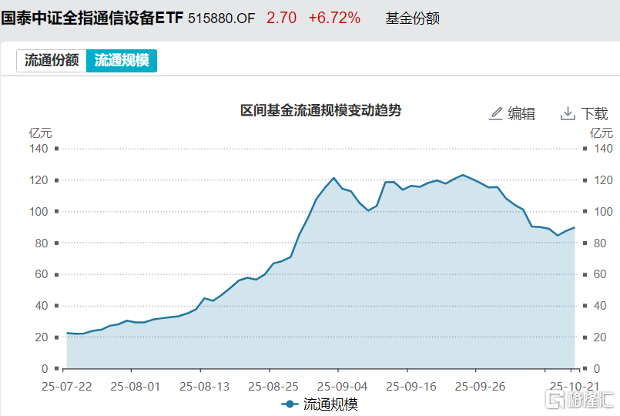Screen dimensions: 620x416
Task: Click the legend line marker icon
Action: tap(290, 404)
